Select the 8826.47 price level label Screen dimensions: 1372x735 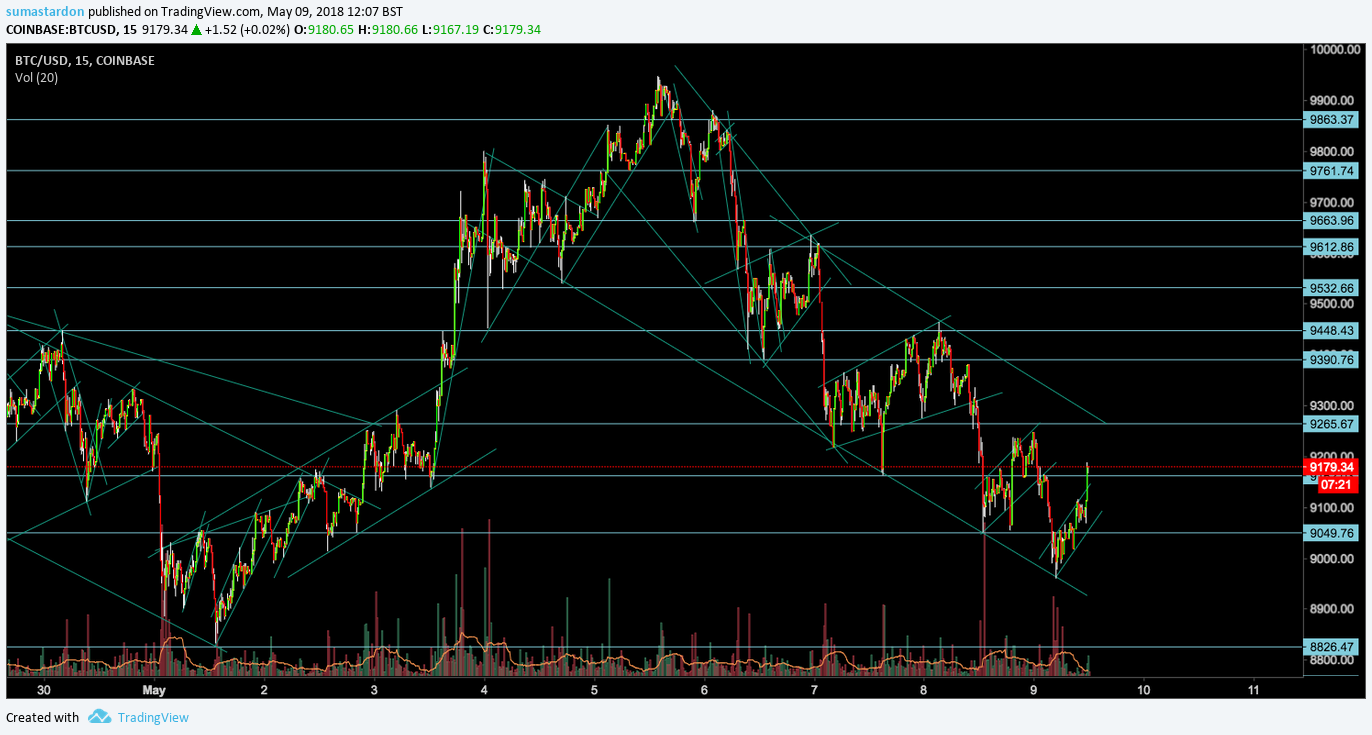pyautogui.click(x=1332, y=647)
